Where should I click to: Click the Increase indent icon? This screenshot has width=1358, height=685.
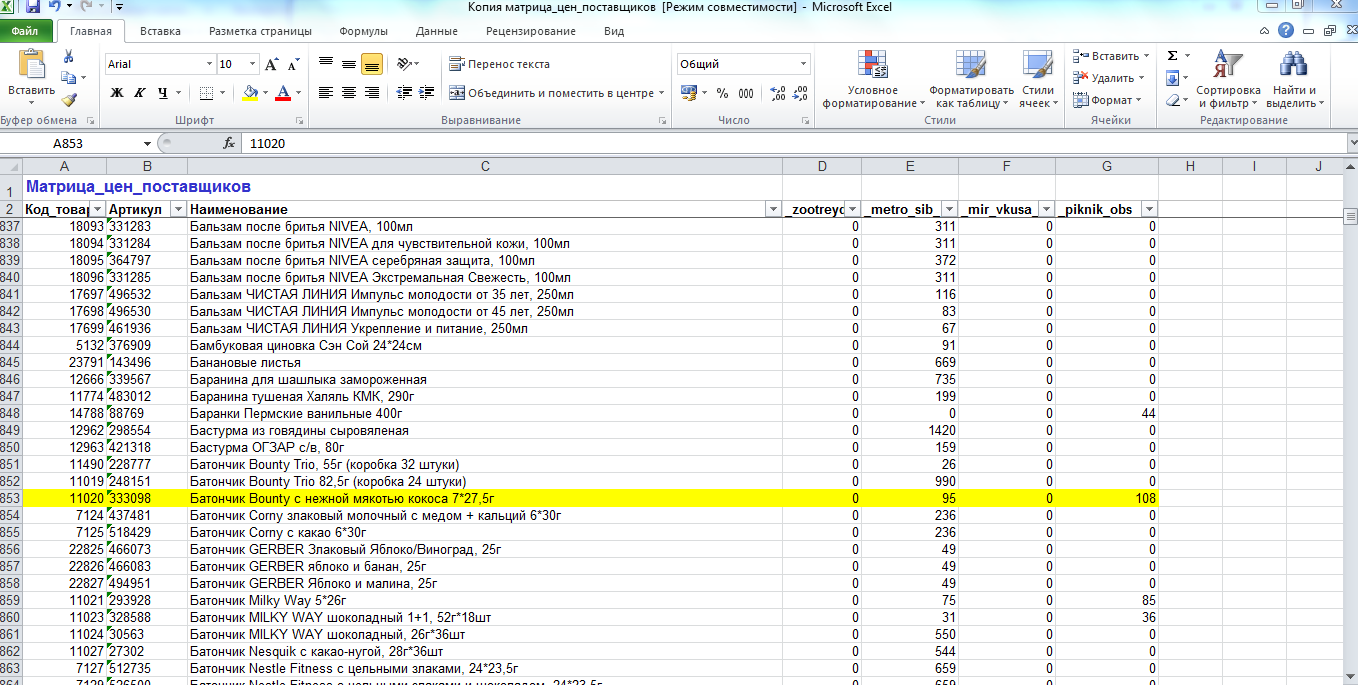pyautogui.click(x=427, y=93)
